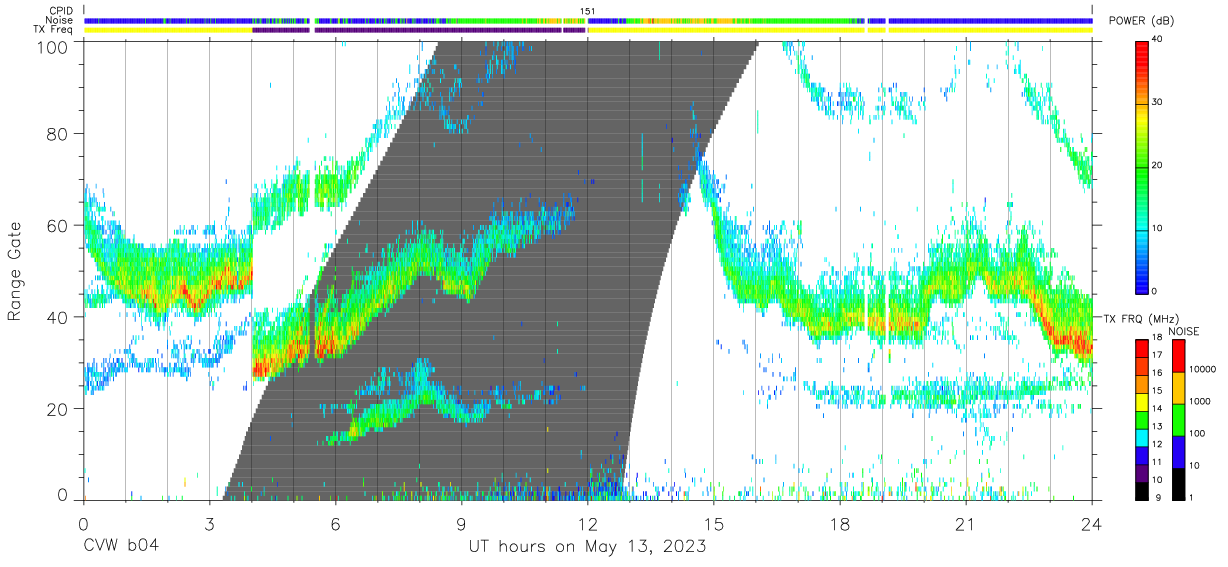1228x567 pixels.
Task: Click the 6 tick on the UT hours axis
Action: click(335, 524)
